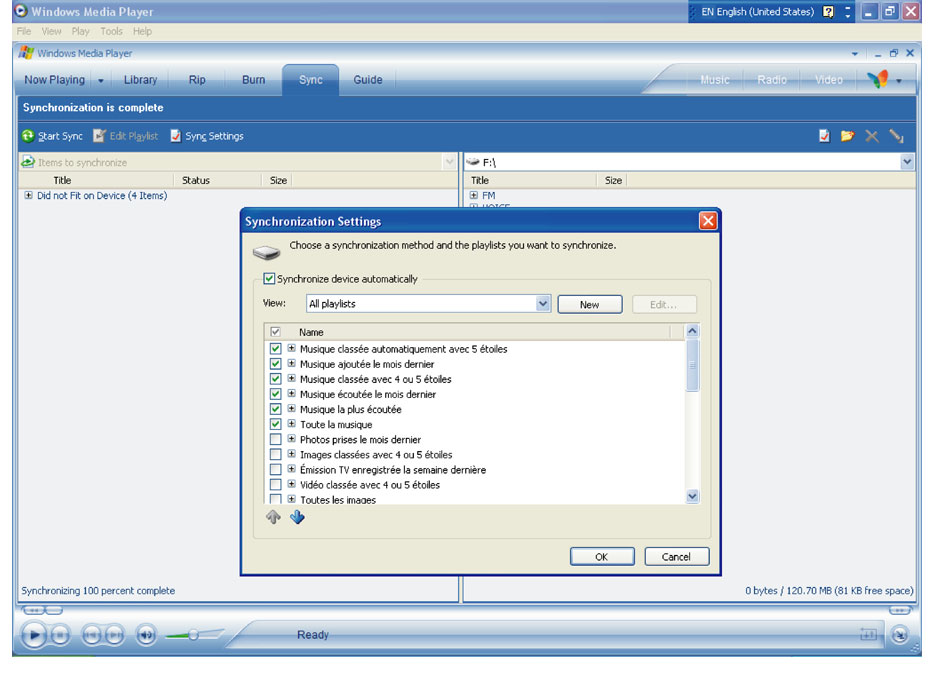Expand Did not Fit on Device group
Screen dimensions: 928x697
tap(28, 195)
